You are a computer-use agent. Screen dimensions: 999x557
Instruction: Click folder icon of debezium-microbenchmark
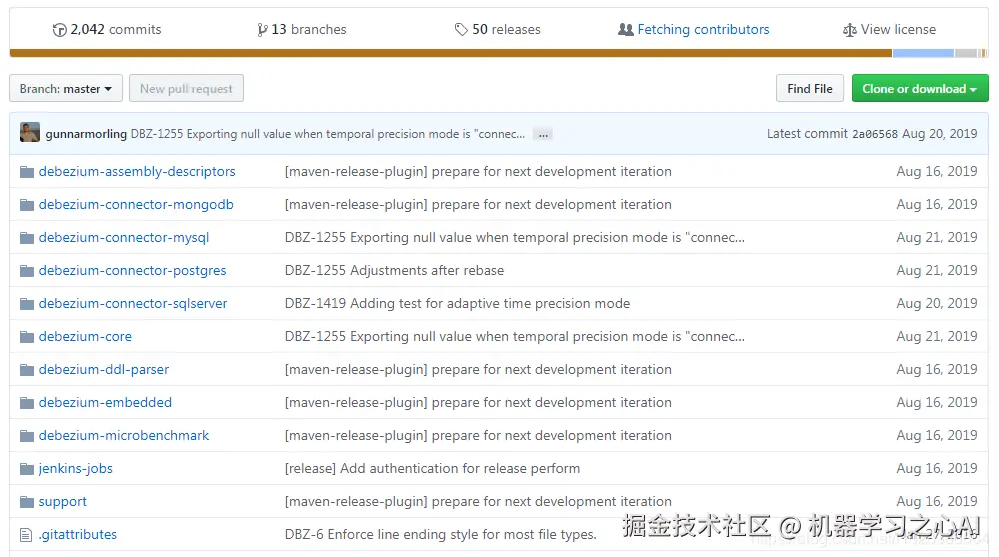(x=27, y=437)
